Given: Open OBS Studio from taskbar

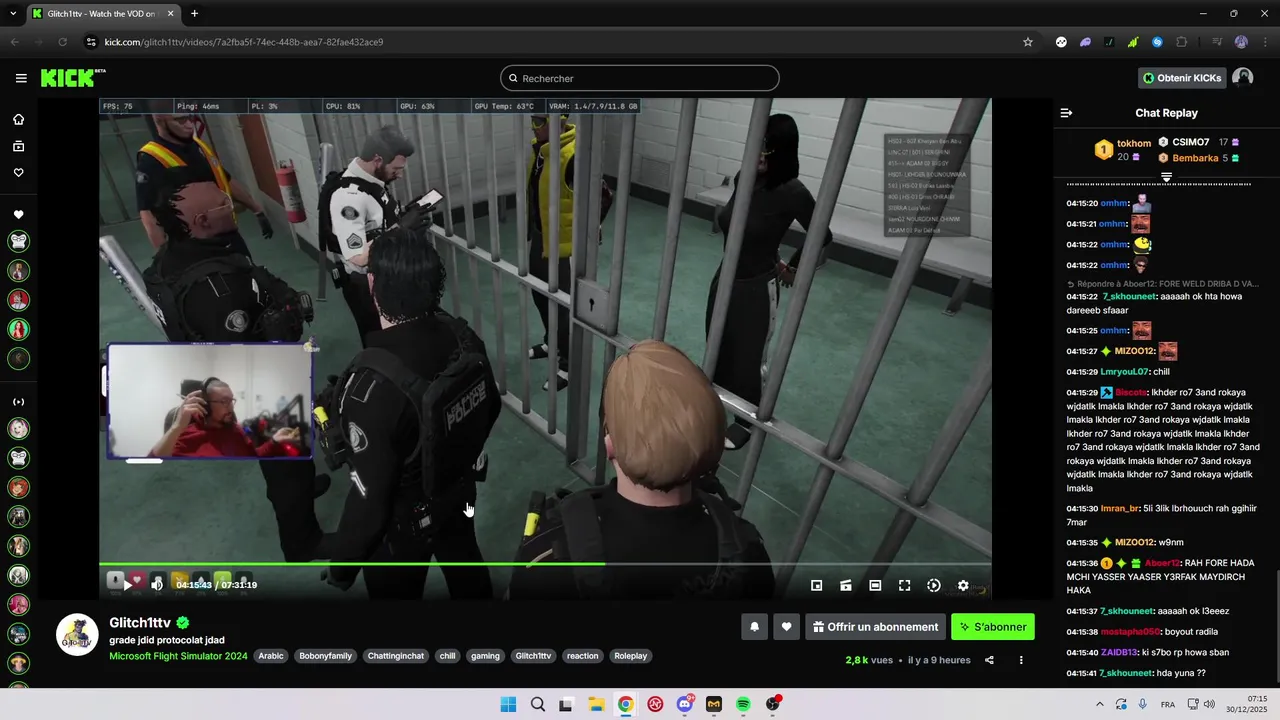Looking at the screenshot, I should 773,704.
